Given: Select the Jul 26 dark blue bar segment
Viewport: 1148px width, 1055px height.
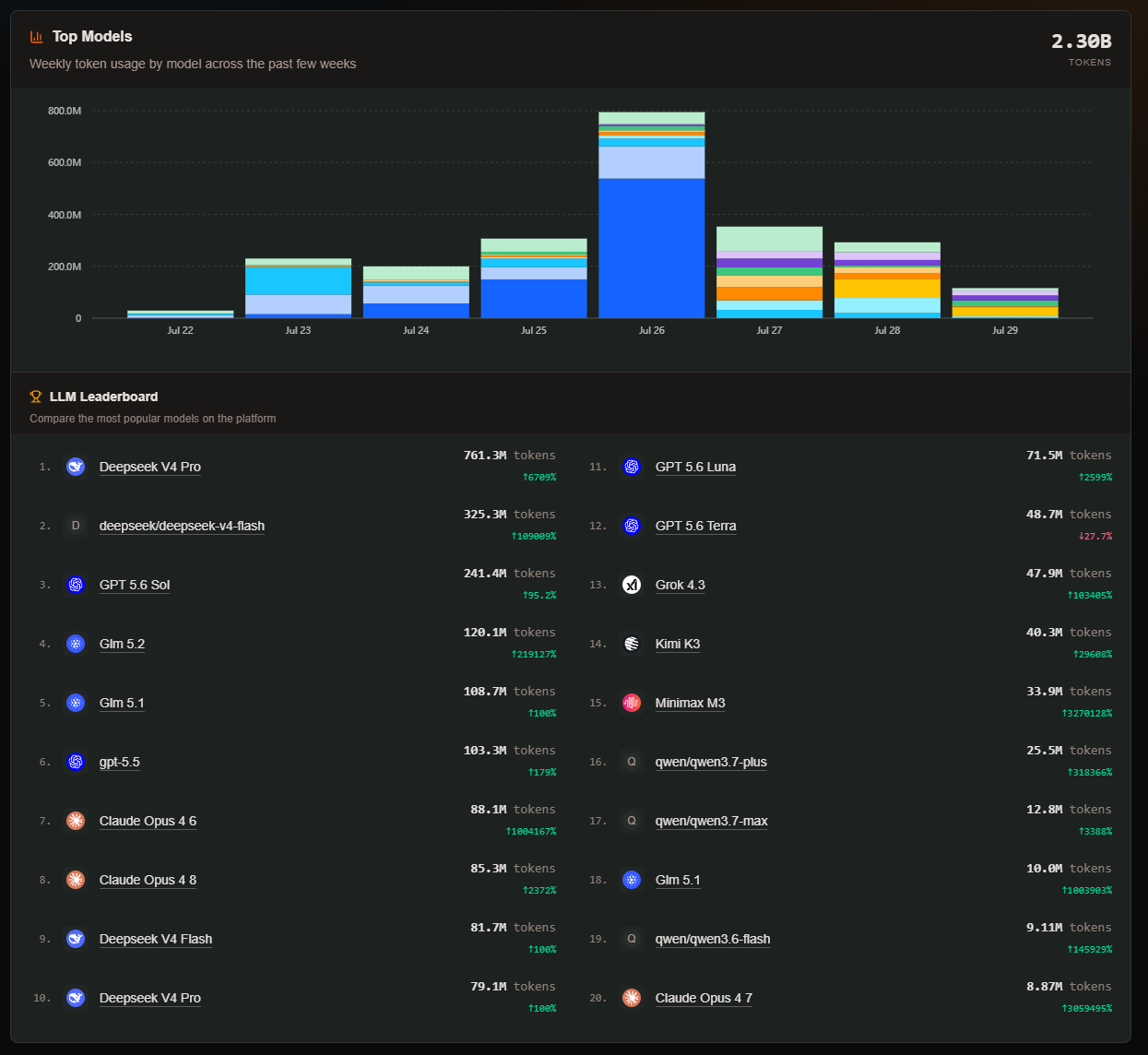Looking at the screenshot, I should point(652,248).
